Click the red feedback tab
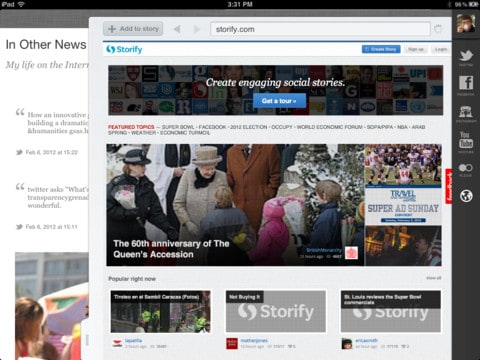This screenshot has height=360, width=480. 449,186
